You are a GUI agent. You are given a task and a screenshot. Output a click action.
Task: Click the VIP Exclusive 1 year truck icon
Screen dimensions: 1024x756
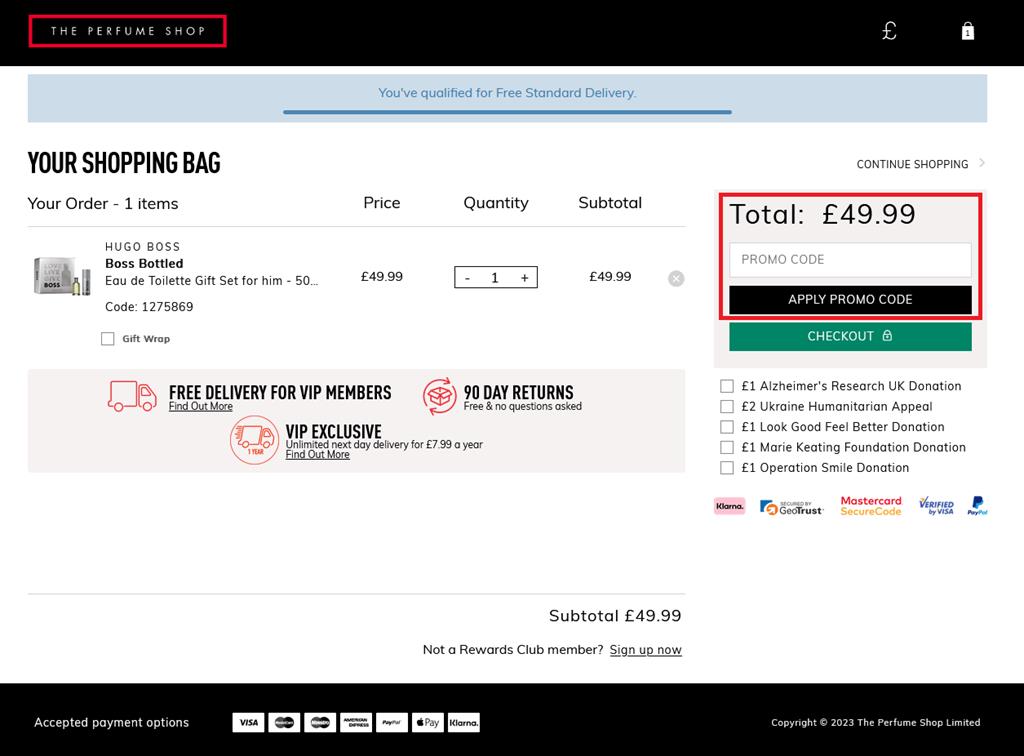pos(254,440)
